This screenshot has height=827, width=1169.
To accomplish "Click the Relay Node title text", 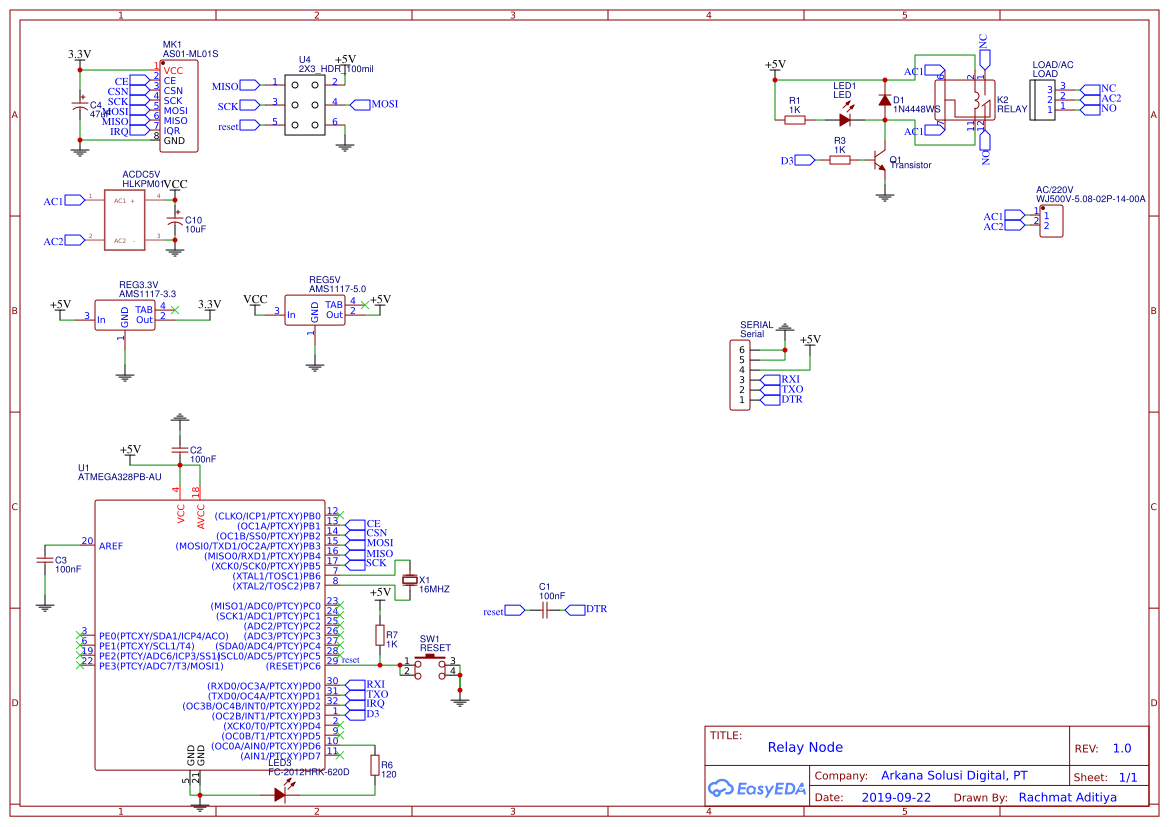I will coord(805,747).
